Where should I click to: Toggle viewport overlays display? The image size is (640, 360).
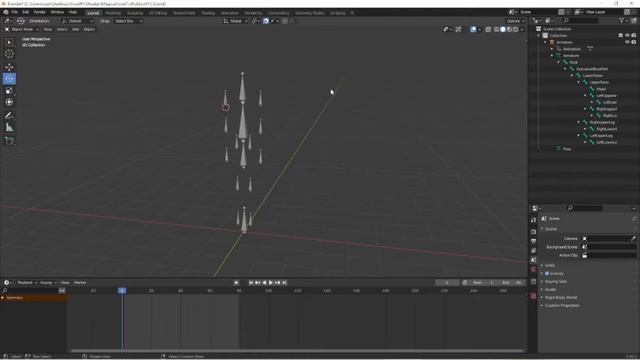tap(473, 29)
